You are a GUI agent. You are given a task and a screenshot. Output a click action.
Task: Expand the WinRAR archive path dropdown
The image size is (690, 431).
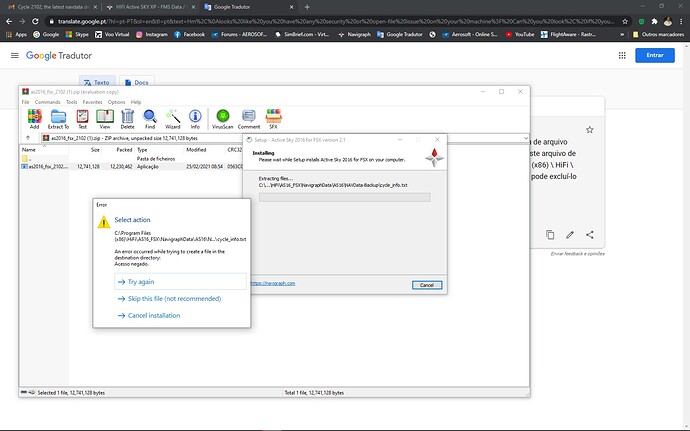(x=525, y=138)
